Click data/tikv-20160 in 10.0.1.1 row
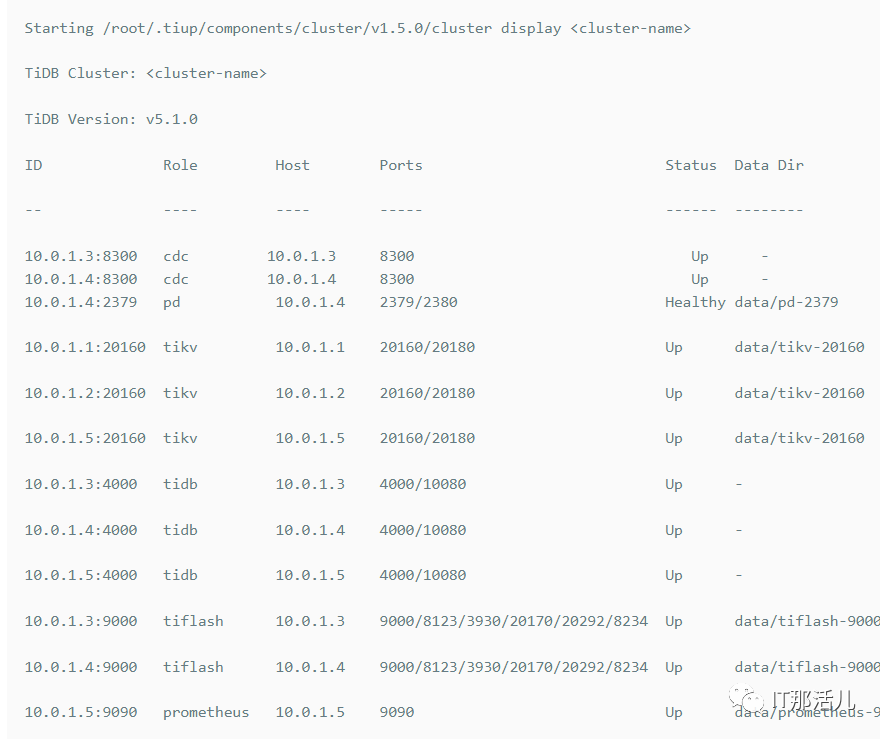This screenshot has height=739, width=884. click(x=799, y=347)
